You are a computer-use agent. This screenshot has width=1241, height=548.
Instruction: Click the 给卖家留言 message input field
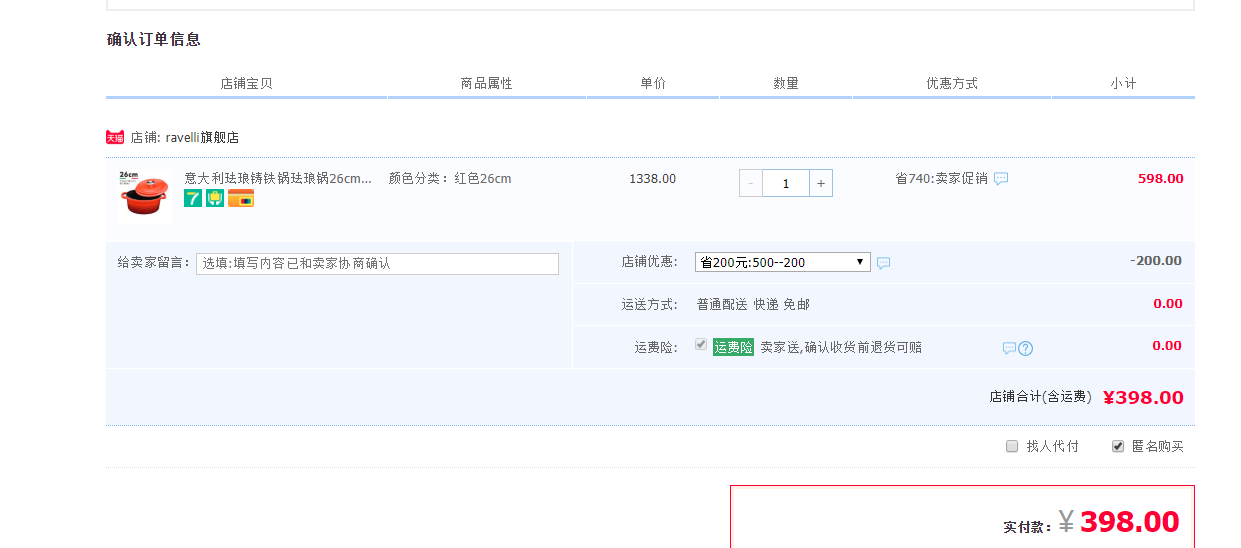point(377,264)
